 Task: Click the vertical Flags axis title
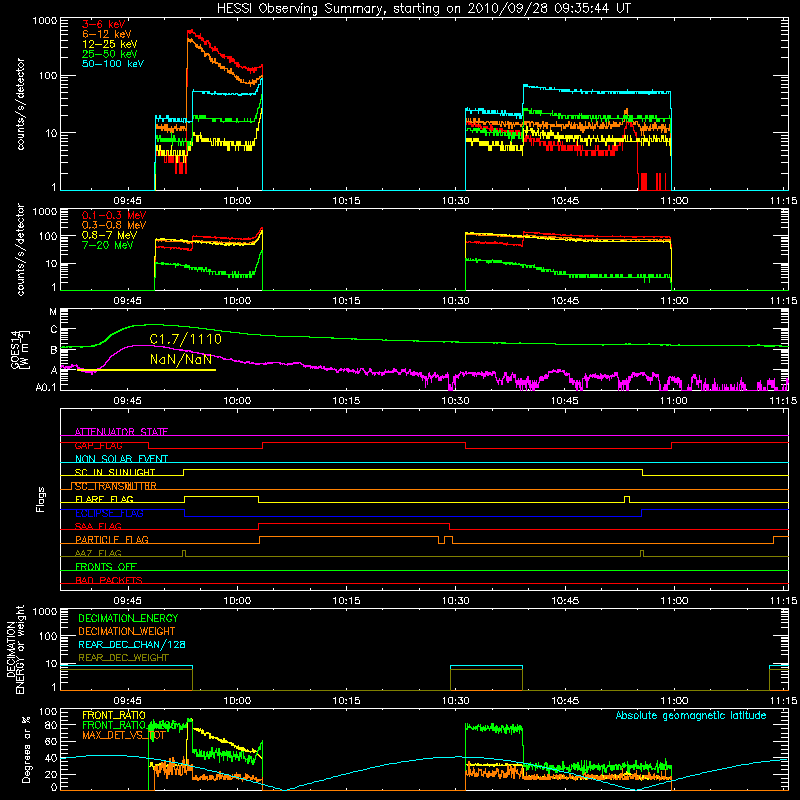coord(41,499)
